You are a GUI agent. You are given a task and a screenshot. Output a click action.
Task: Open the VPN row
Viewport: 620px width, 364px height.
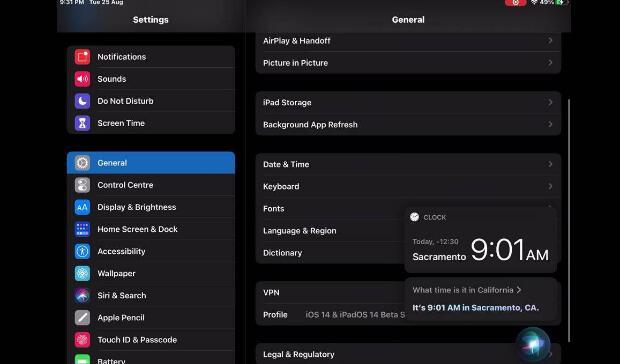(x=330, y=292)
